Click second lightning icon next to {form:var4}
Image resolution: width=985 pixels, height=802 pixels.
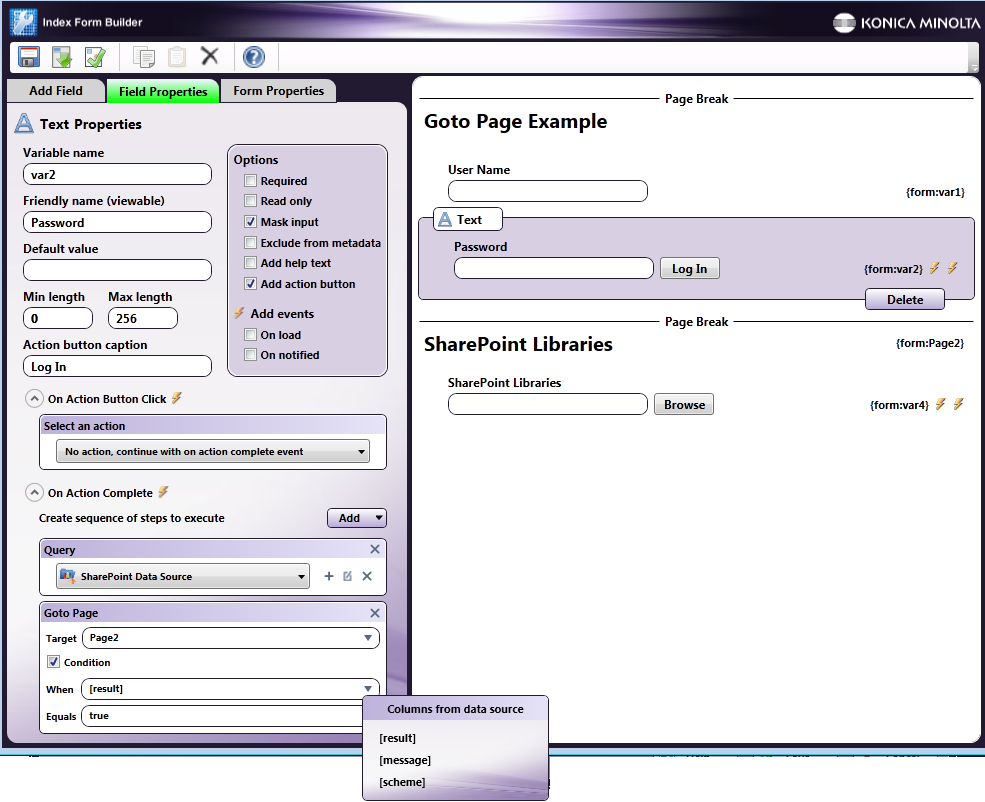(x=958, y=404)
